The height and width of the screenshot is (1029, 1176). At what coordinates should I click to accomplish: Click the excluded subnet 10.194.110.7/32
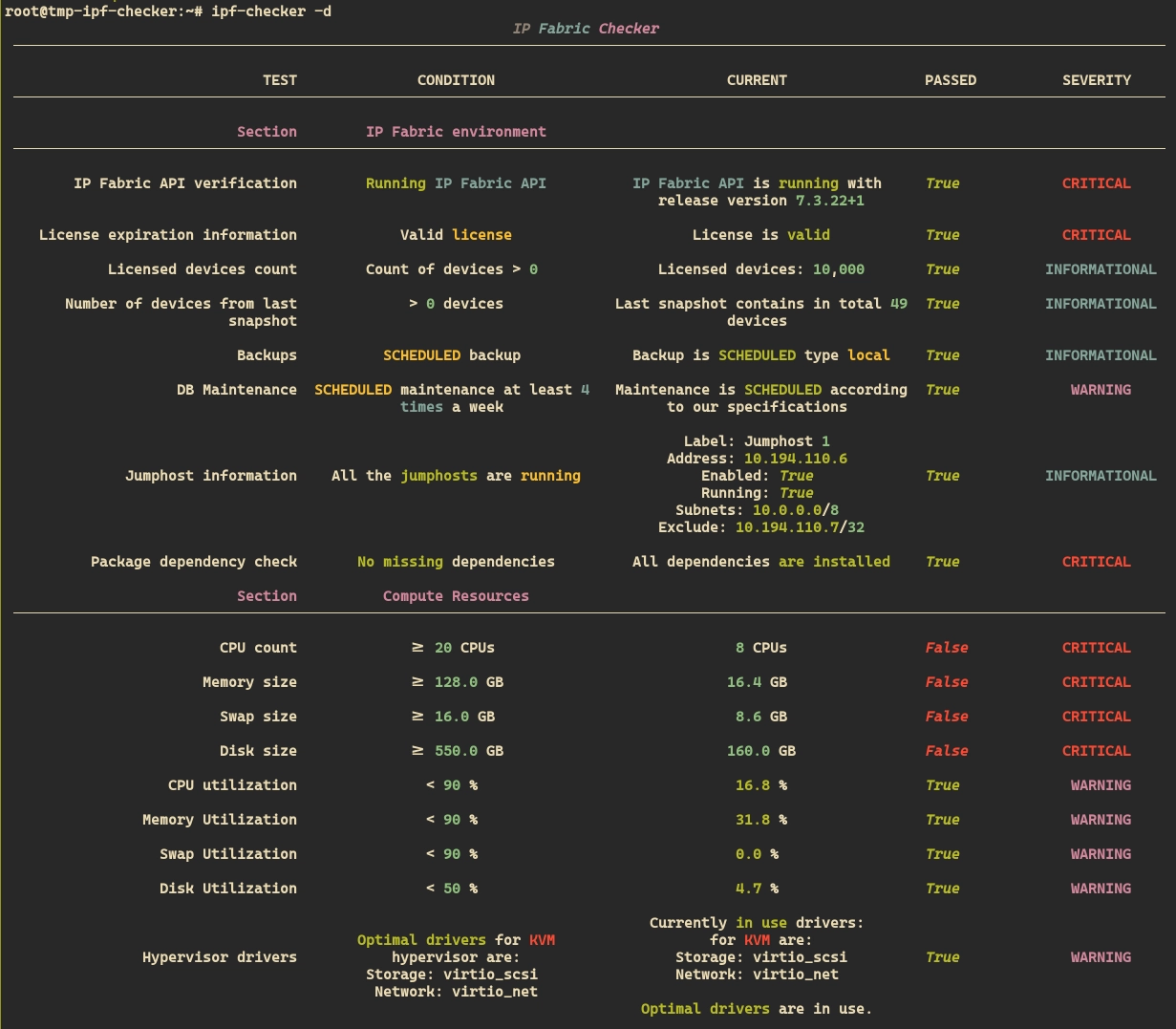pyautogui.click(x=799, y=527)
